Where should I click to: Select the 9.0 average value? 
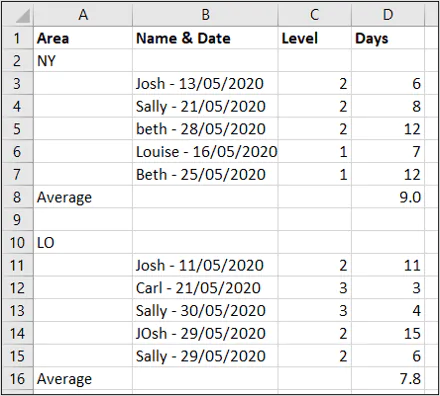(388, 197)
